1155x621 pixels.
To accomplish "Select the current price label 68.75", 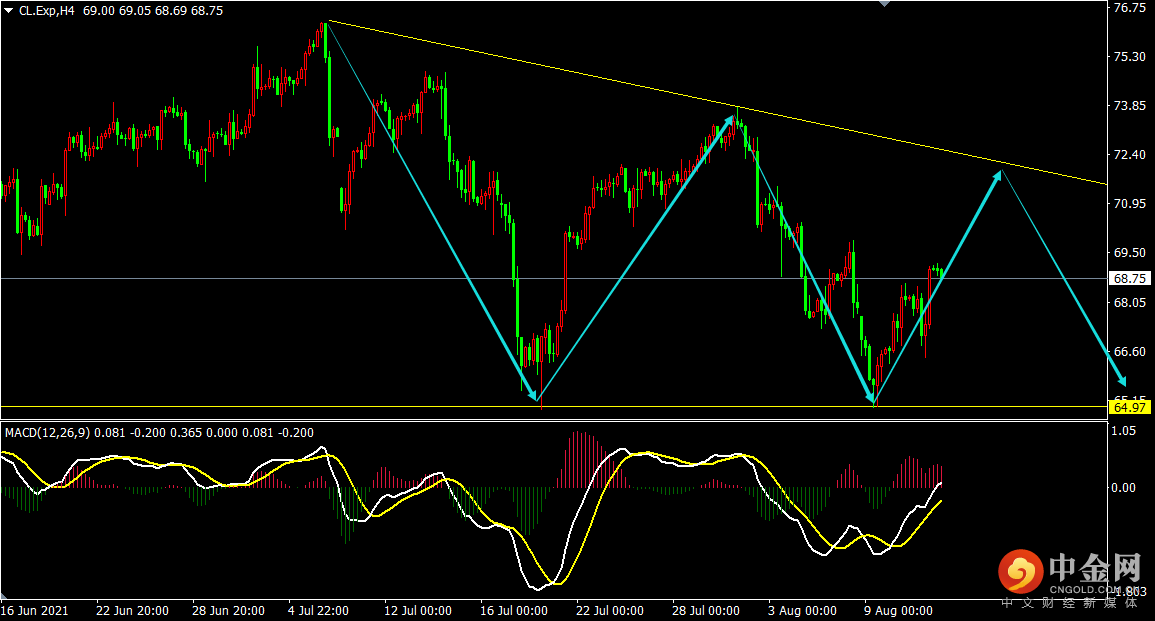I will coord(1129,278).
